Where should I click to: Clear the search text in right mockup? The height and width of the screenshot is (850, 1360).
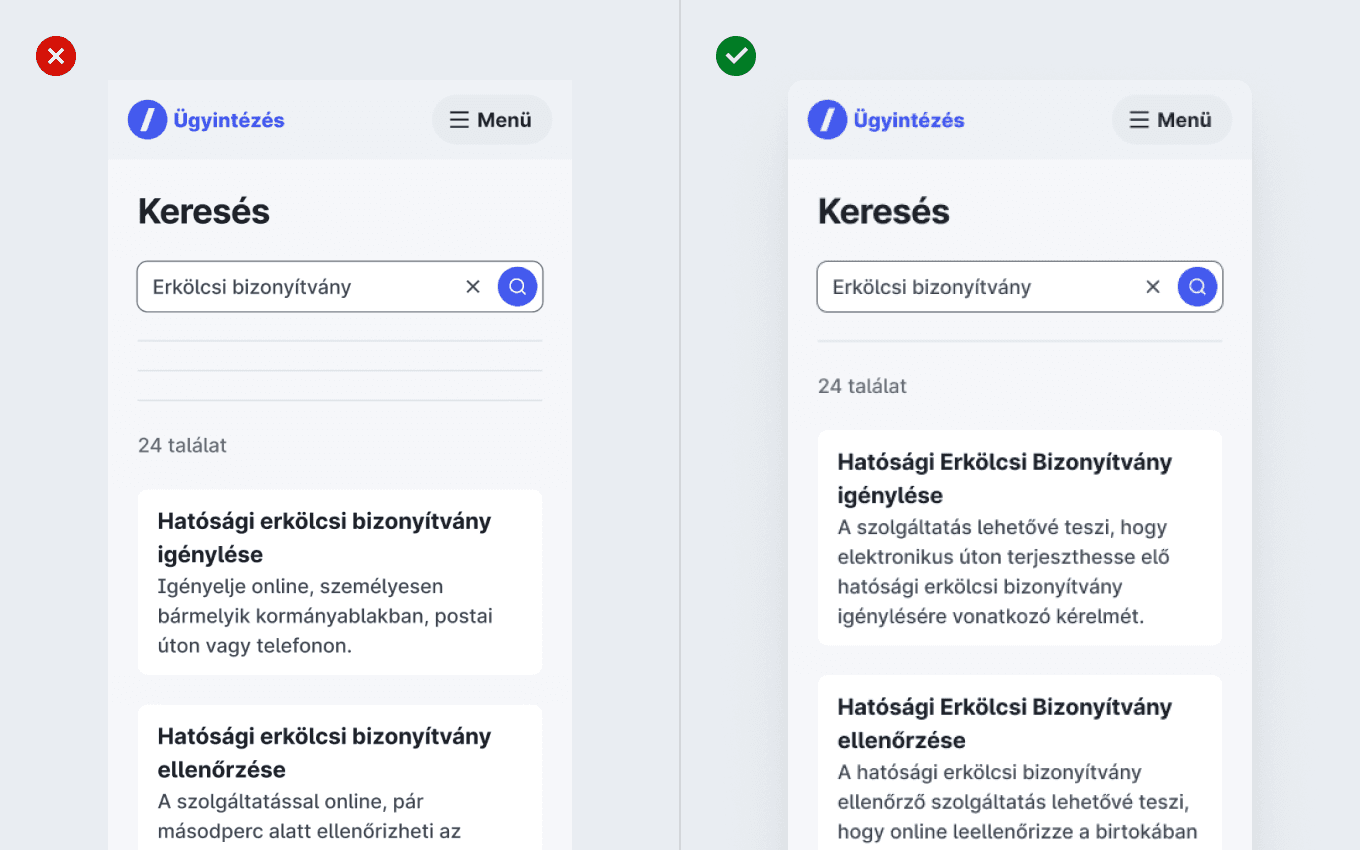coord(1153,287)
